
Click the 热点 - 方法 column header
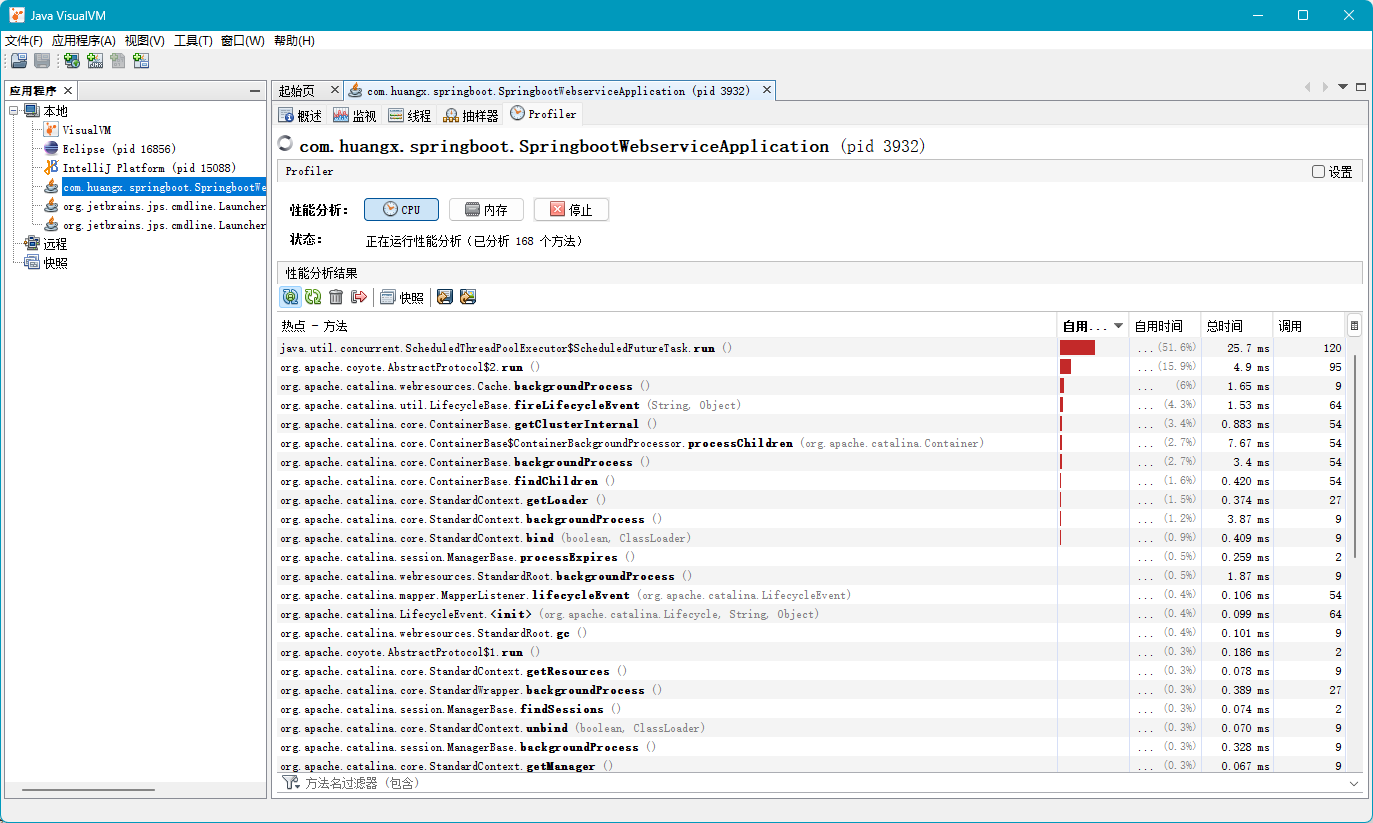667,326
